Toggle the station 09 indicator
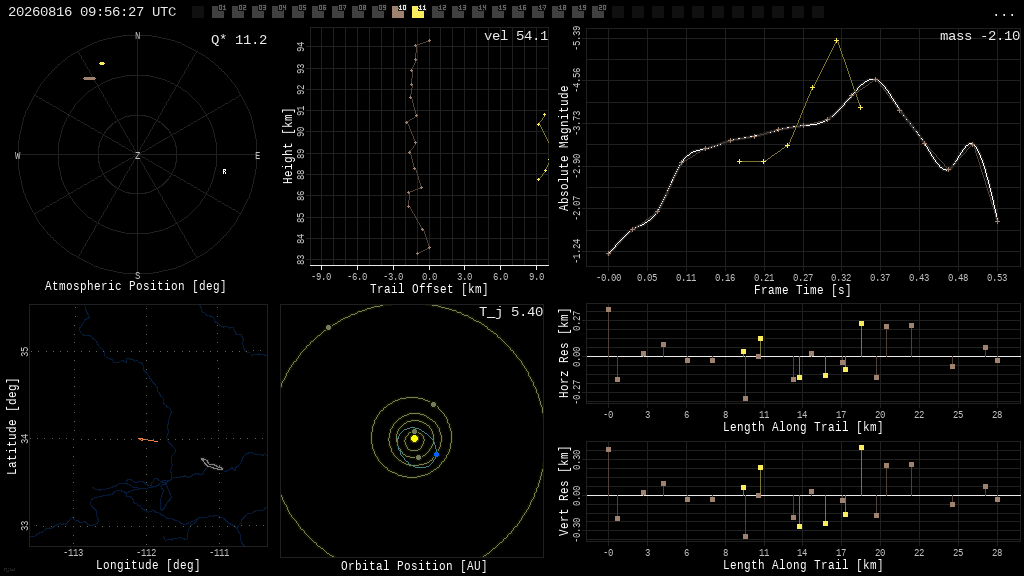This screenshot has height=576, width=1024. (378, 12)
